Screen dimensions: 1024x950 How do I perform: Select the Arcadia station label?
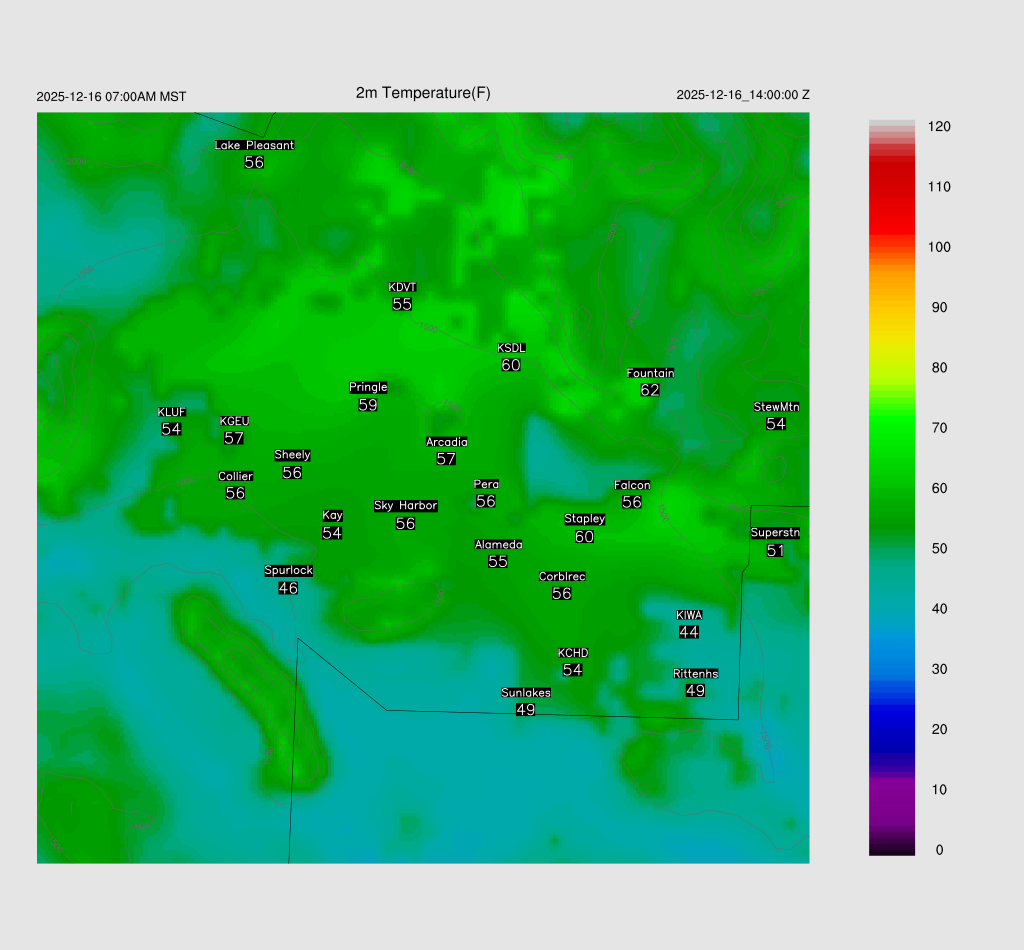pyautogui.click(x=446, y=442)
